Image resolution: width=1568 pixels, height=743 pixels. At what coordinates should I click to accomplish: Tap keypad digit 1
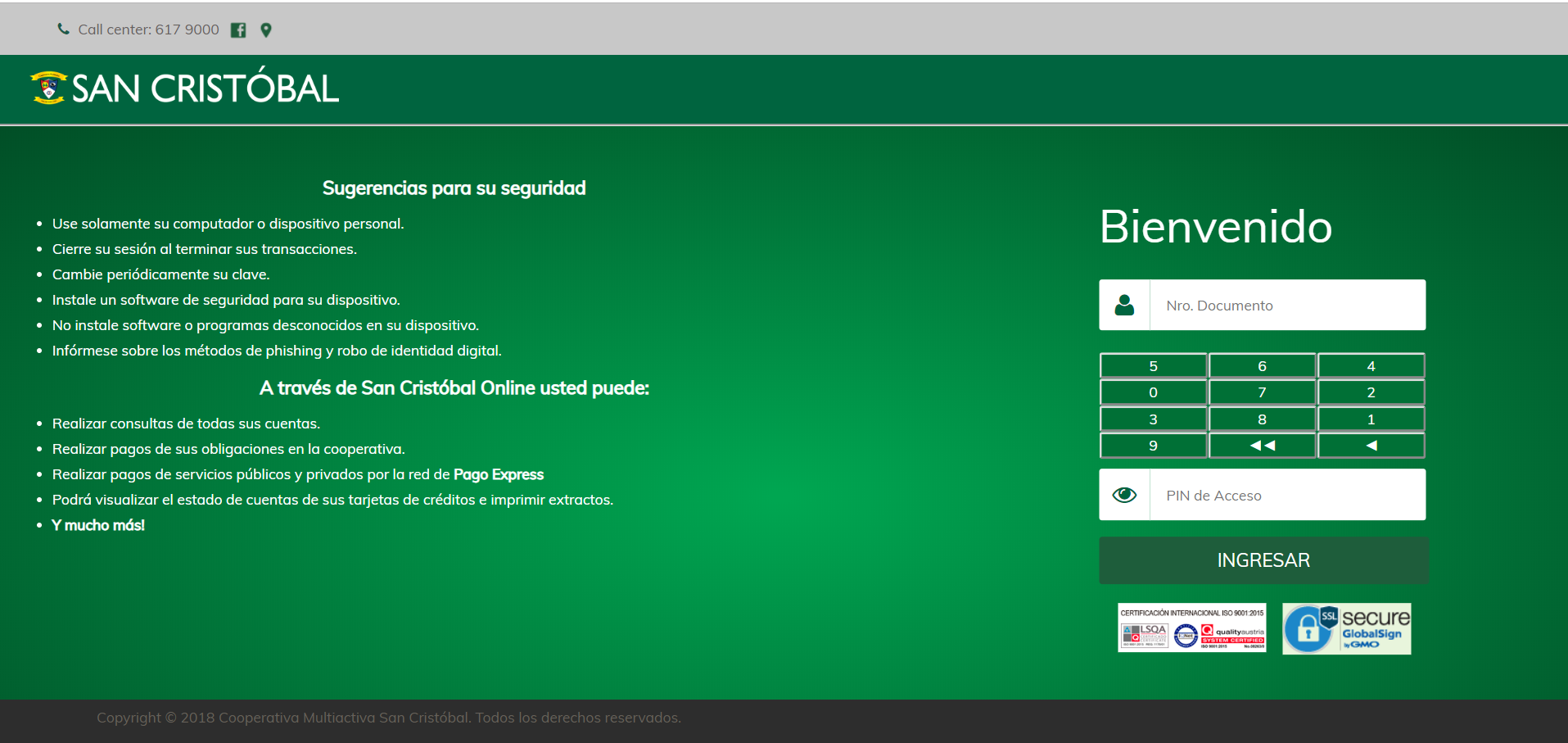(1371, 419)
